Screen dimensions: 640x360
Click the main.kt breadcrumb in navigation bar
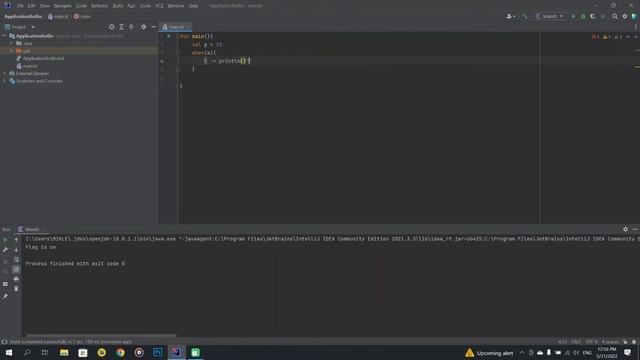click(x=58, y=16)
